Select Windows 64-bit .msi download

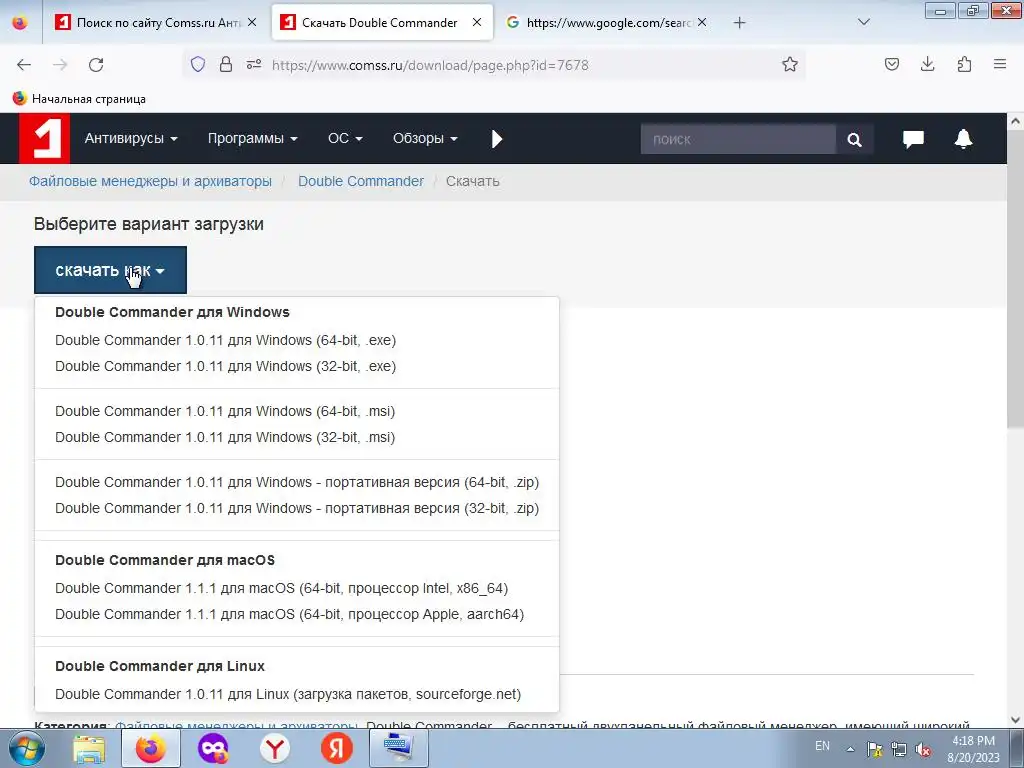click(225, 411)
